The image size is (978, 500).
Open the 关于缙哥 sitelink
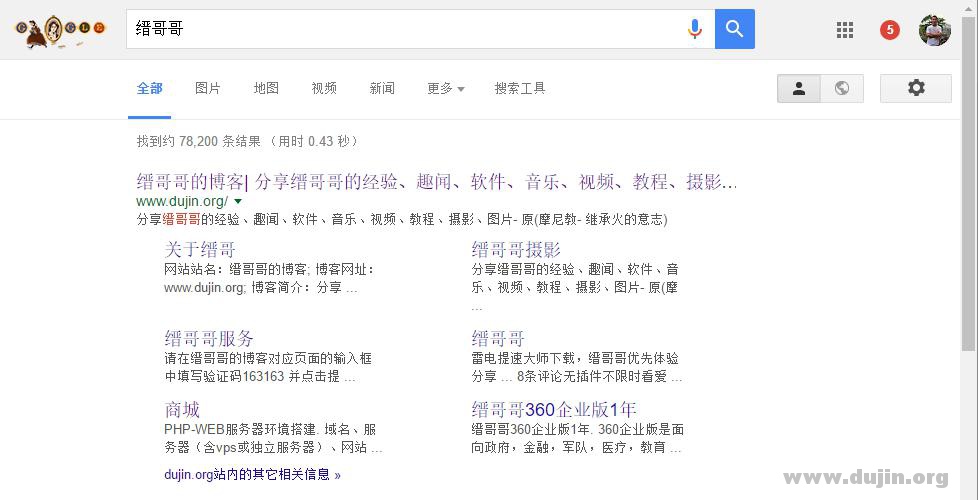tap(200, 250)
